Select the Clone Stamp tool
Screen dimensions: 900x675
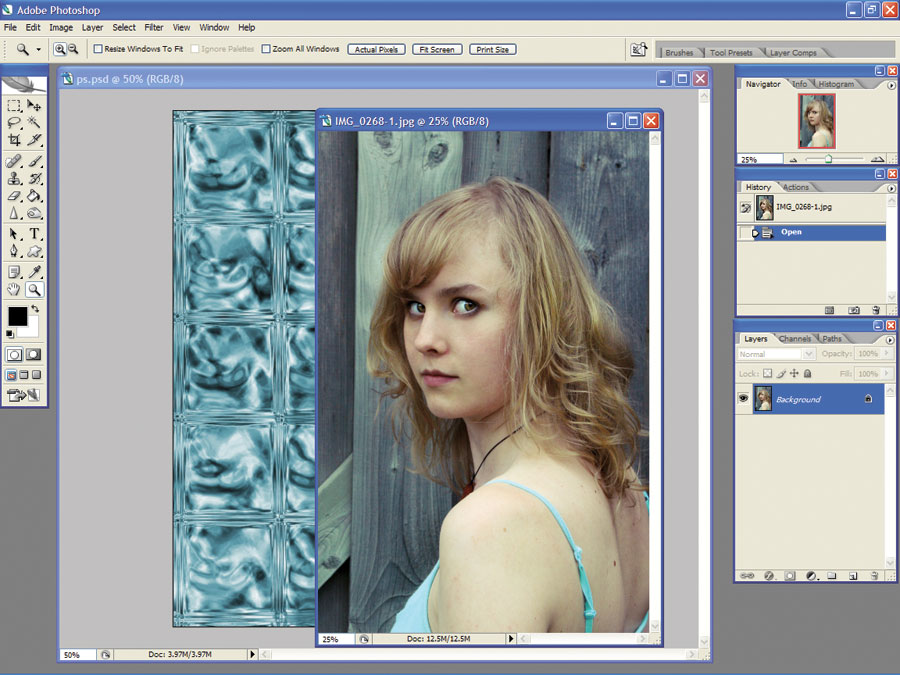[14, 179]
